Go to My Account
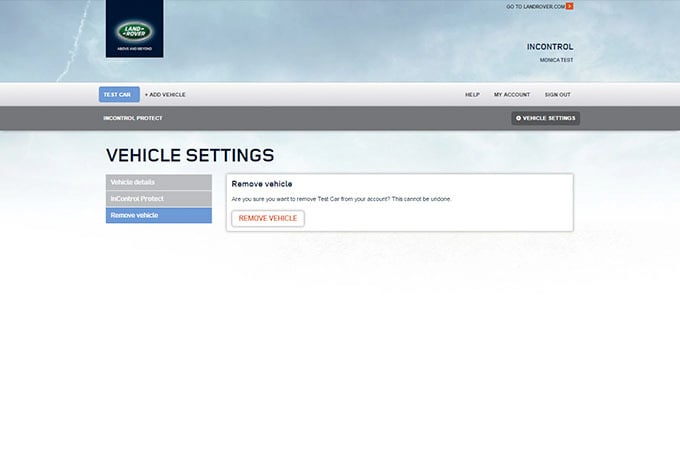This screenshot has height=450, width=680. coord(512,94)
